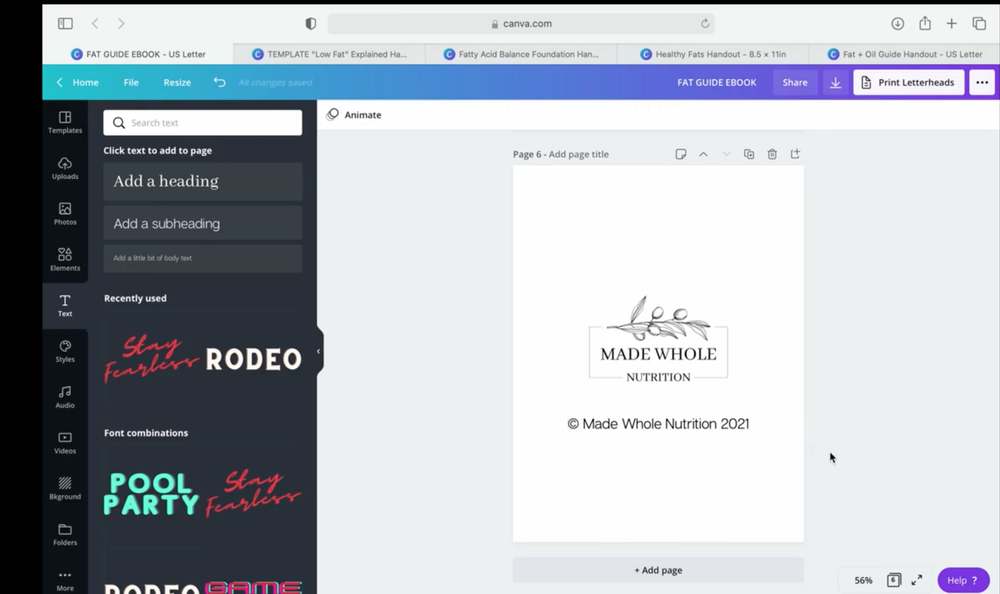Delete Page 6 with the trash icon
This screenshot has width=1000, height=594.
[x=771, y=154]
